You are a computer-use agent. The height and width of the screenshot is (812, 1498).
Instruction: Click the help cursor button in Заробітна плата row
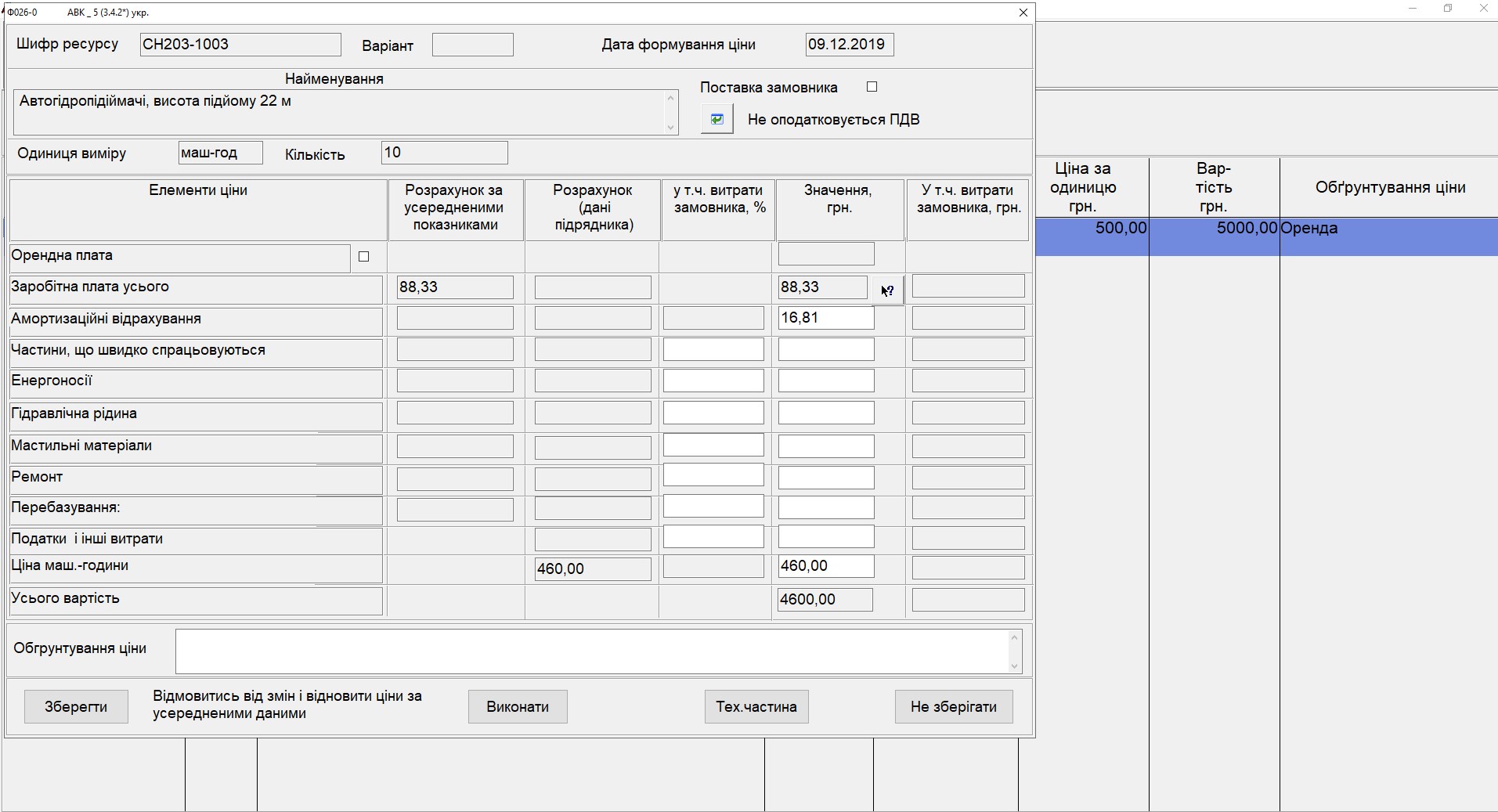(x=888, y=291)
